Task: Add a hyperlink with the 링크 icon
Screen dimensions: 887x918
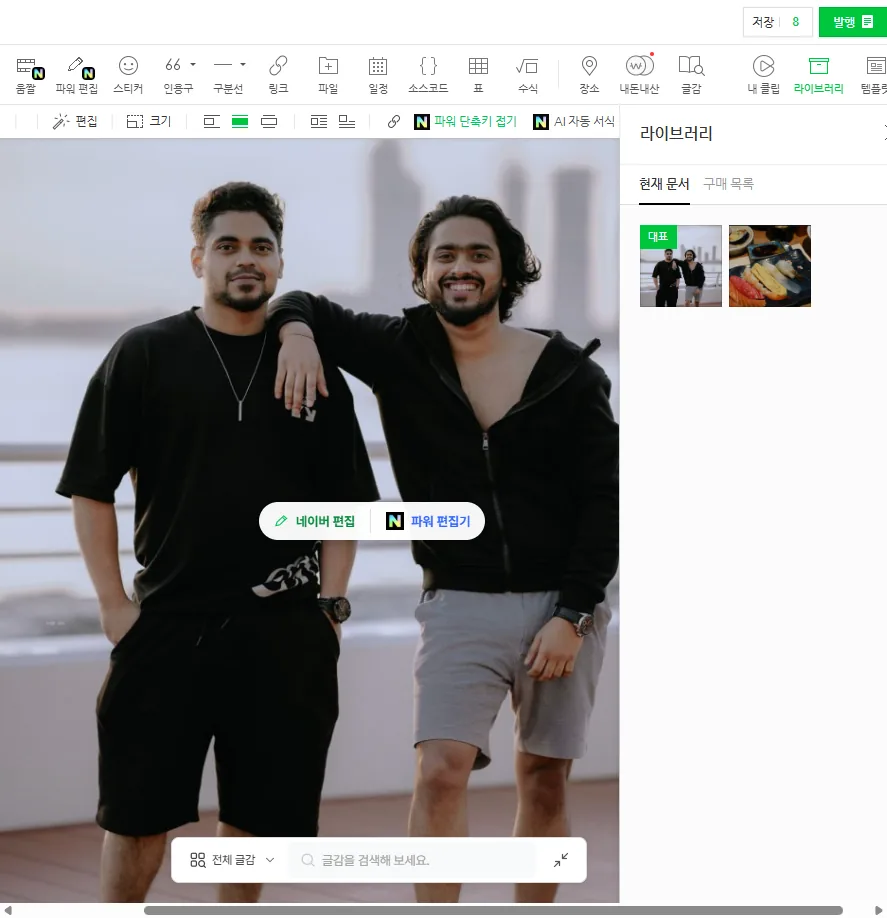Action: pyautogui.click(x=278, y=75)
